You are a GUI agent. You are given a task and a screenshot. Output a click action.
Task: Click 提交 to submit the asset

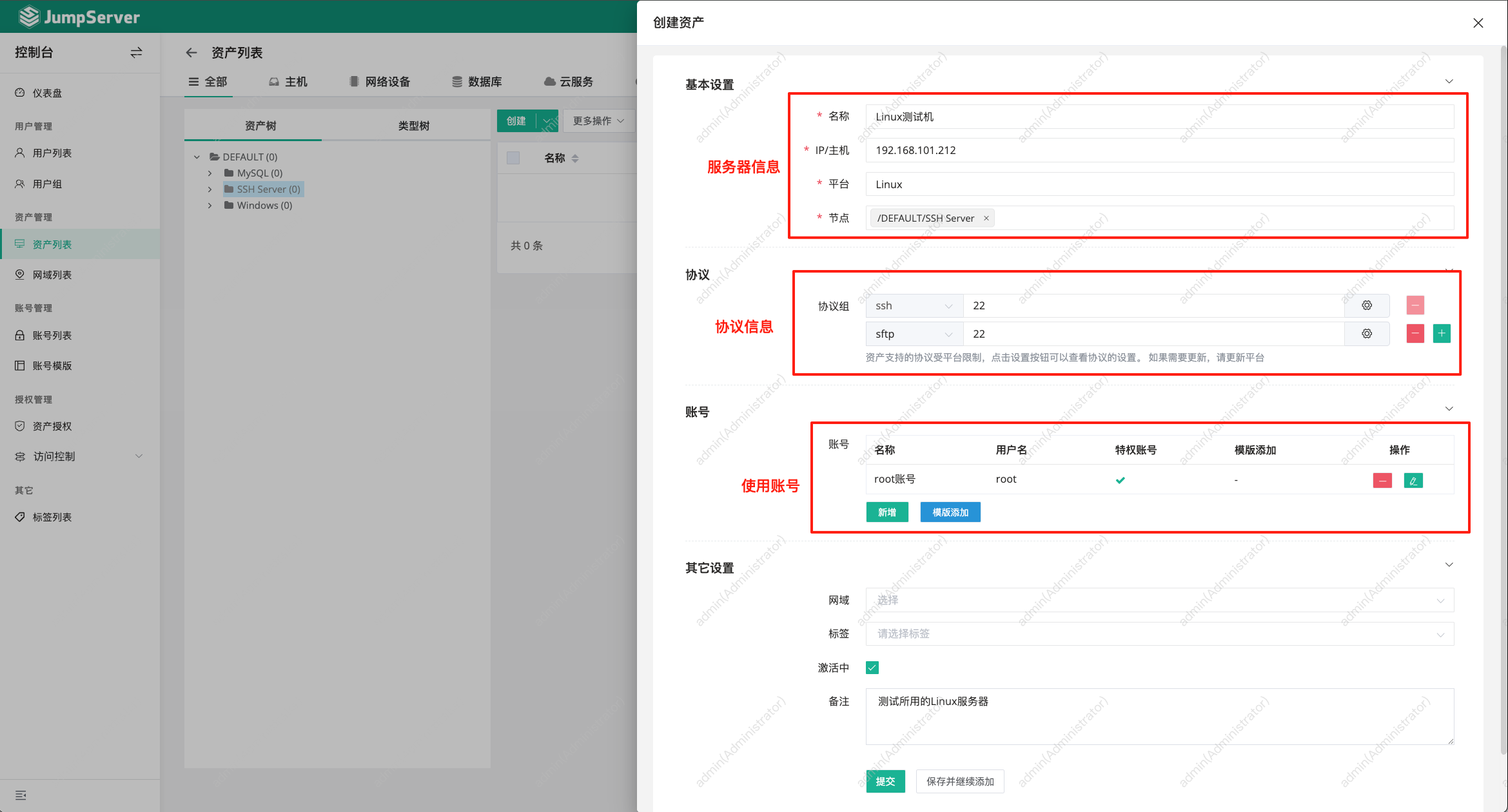(x=885, y=781)
